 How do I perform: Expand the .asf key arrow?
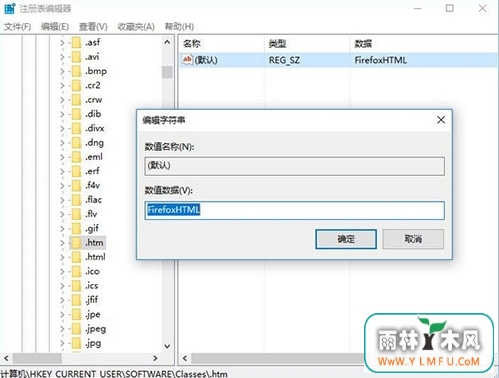(x=62, y=43)
